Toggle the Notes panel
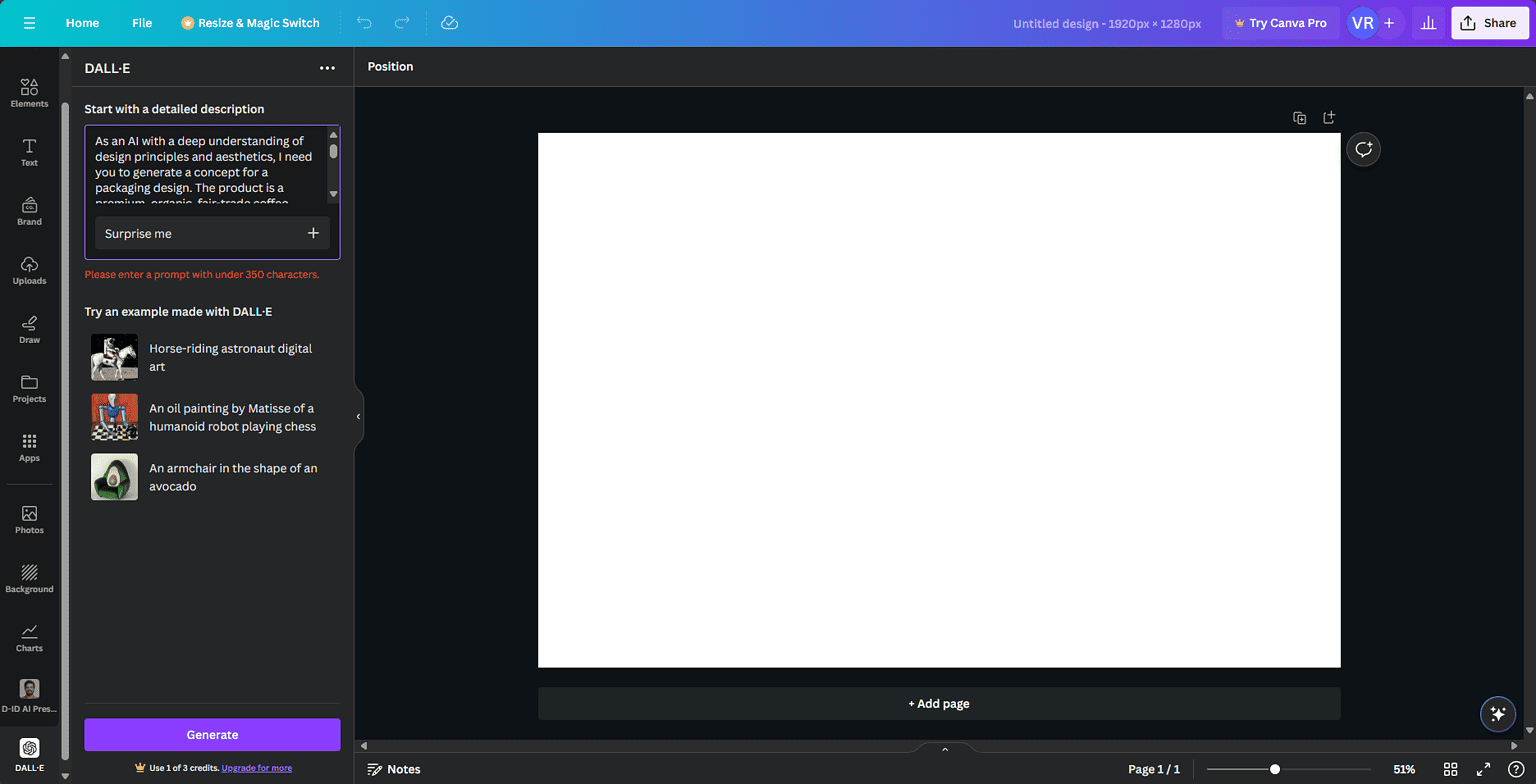This screenshot has height=784, width=1536. 394,769
